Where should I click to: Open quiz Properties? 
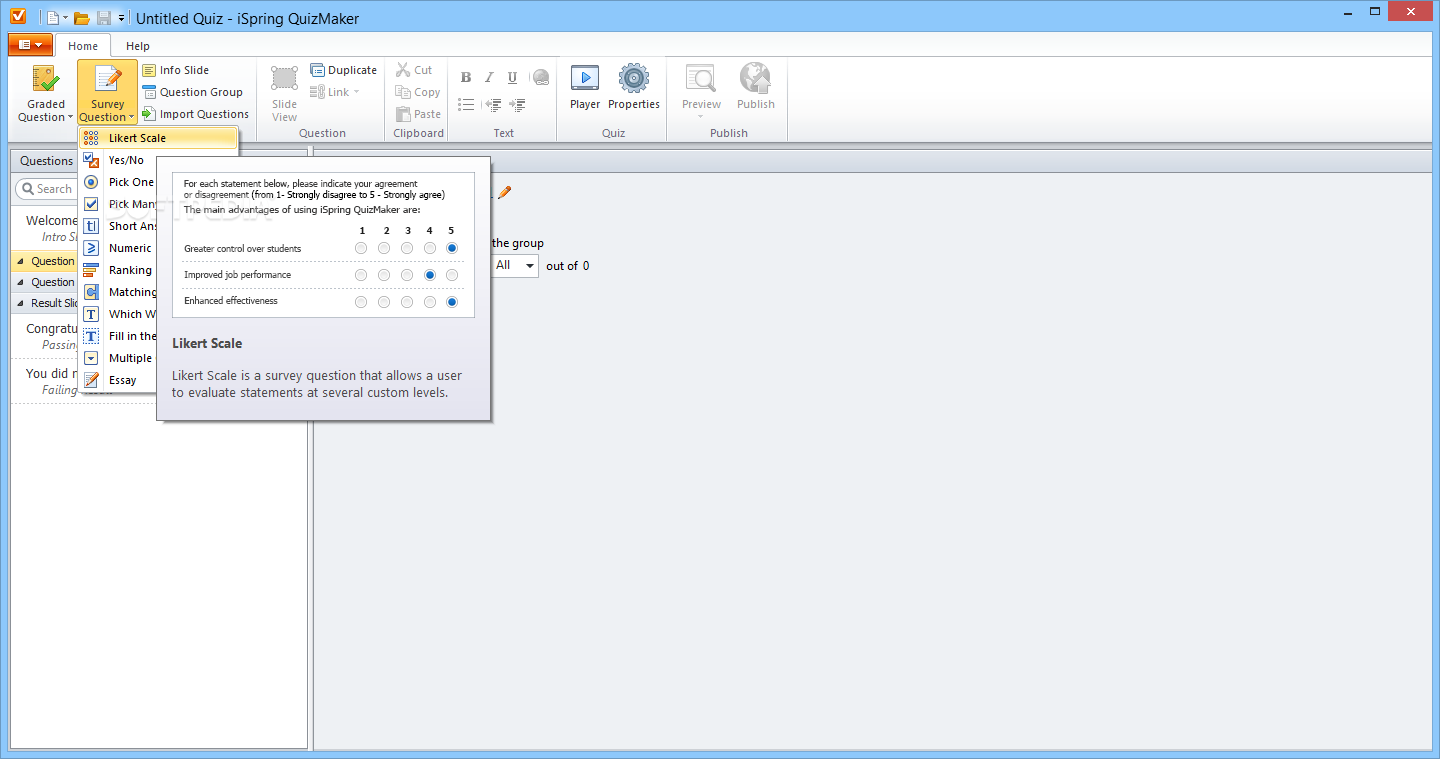(634, 87)
